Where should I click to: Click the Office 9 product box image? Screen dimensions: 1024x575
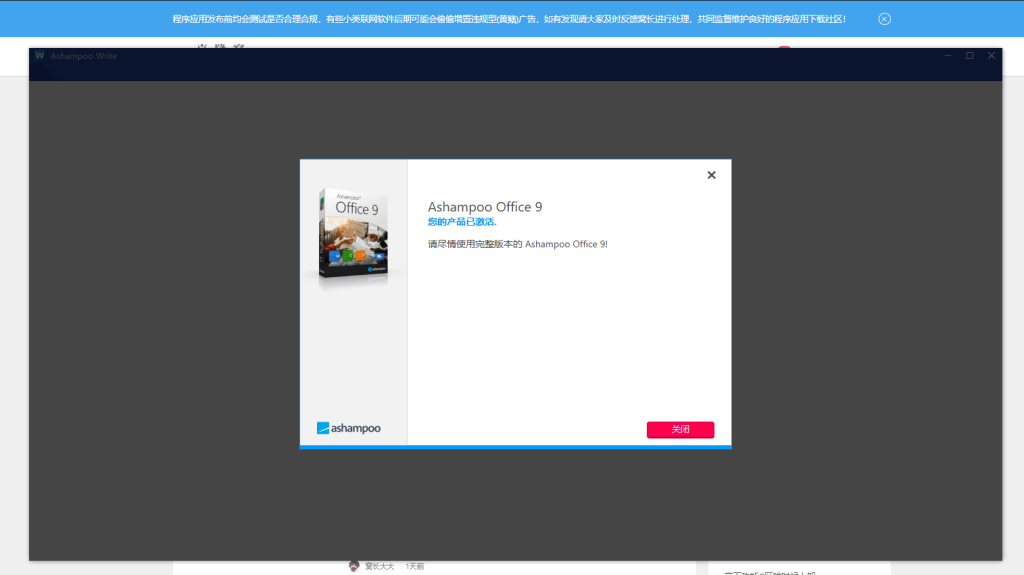353,236
